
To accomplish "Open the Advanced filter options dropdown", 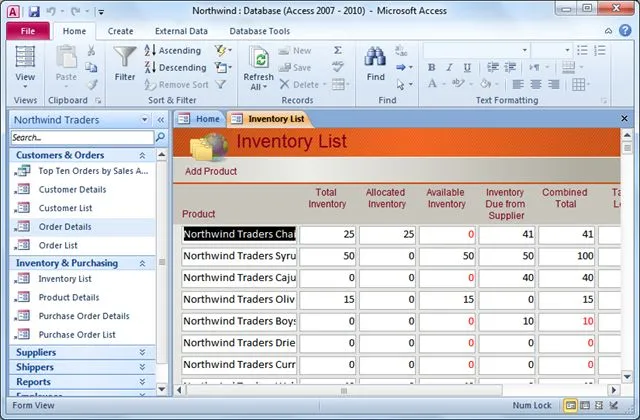I will click(x=223, y=67).
